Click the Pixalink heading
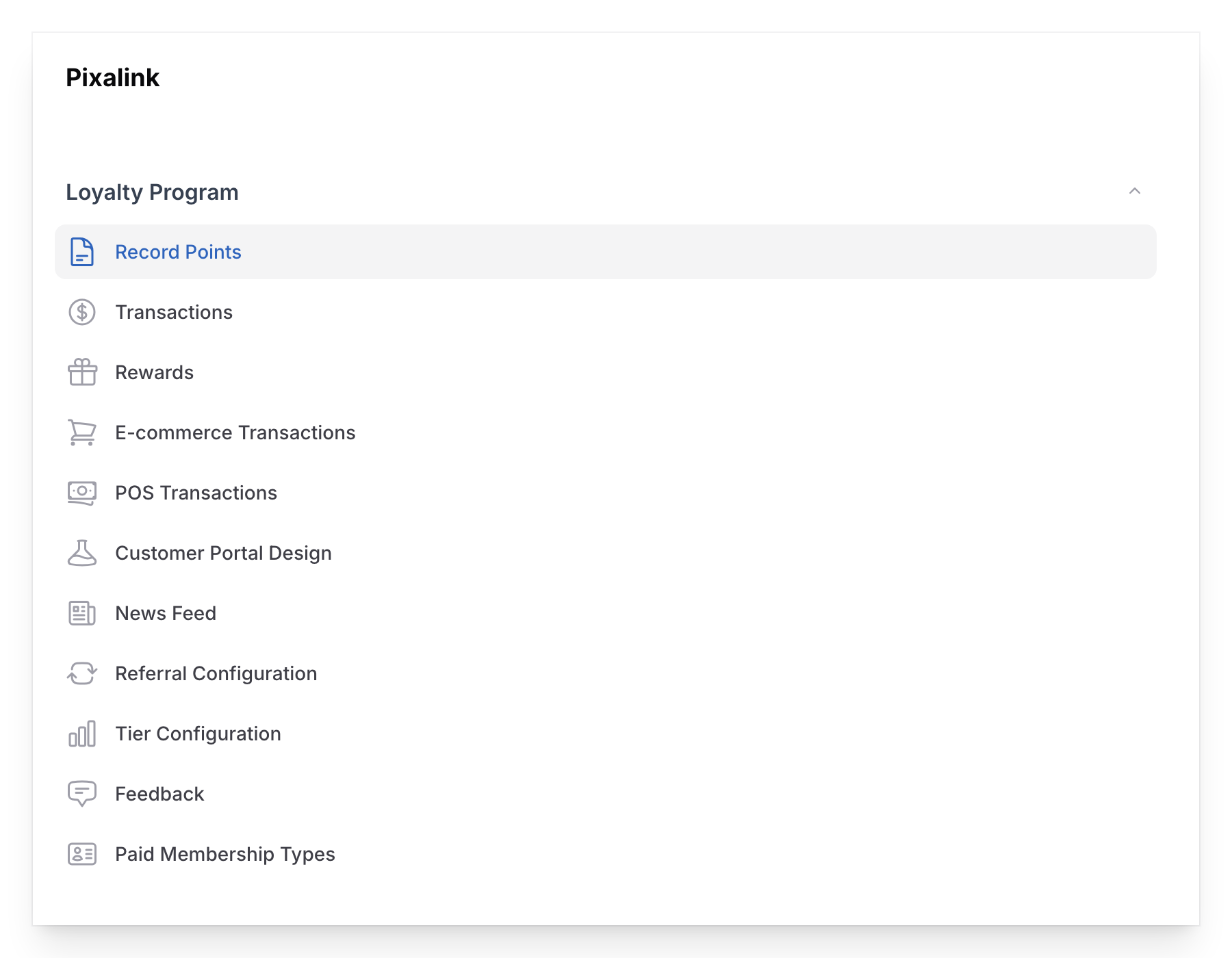 tap(112, 77)
